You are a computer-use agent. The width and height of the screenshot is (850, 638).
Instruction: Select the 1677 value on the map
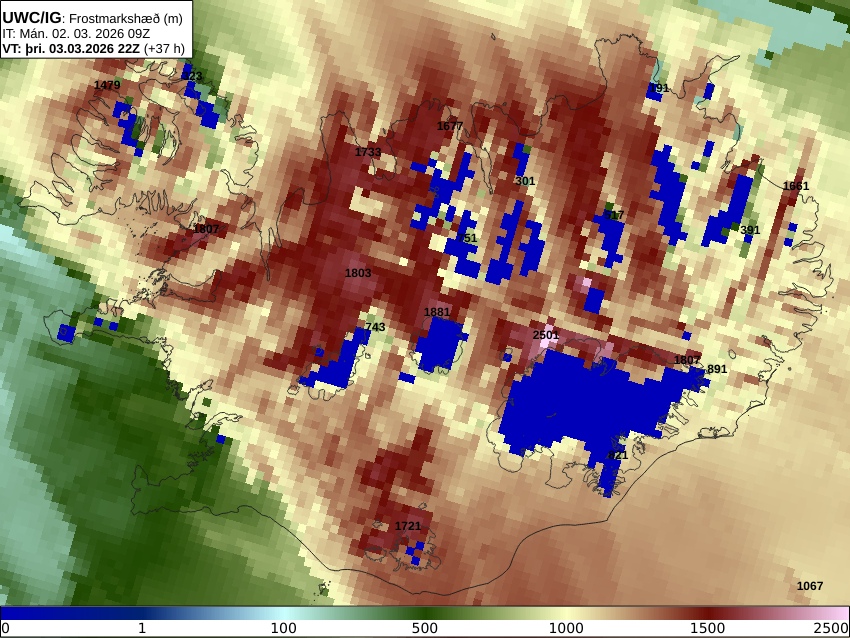point(450,126)
